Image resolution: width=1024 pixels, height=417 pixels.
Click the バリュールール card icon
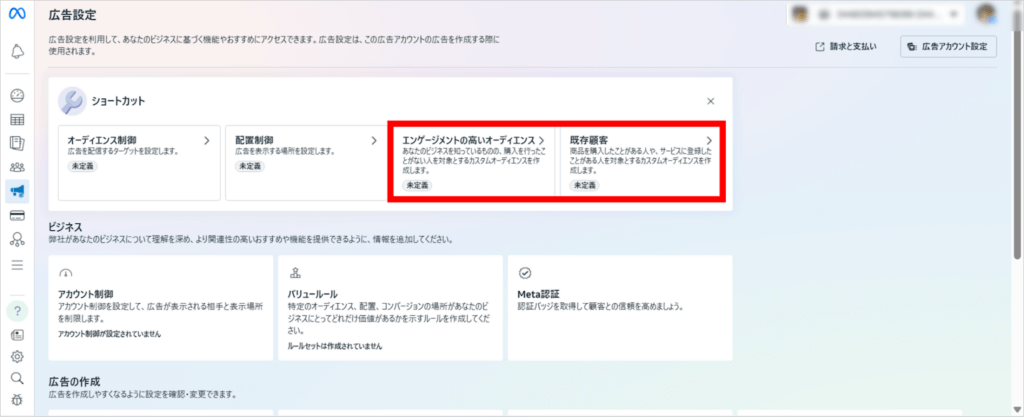pyautogui.click(x=295, y=273)
